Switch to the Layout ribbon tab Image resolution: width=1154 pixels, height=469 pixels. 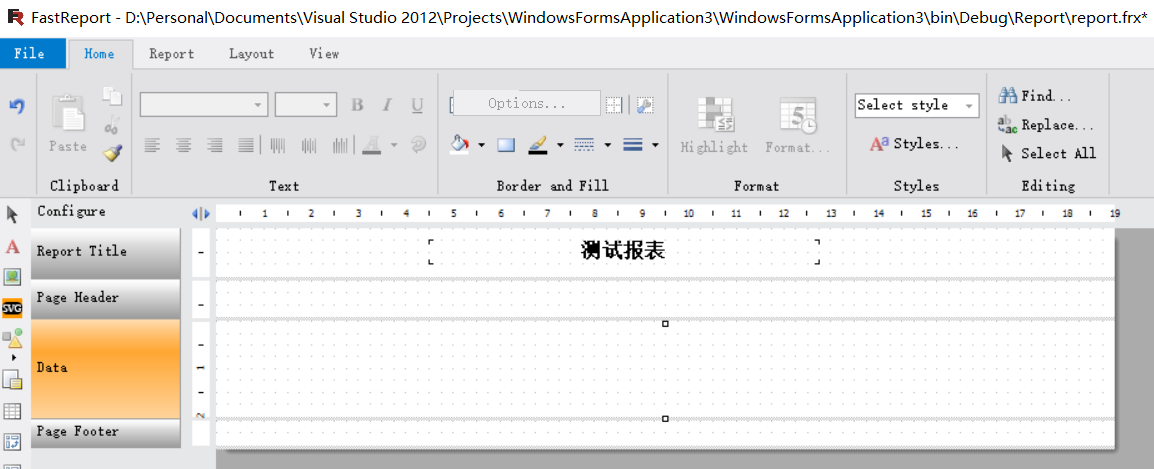tap(251, 54)
